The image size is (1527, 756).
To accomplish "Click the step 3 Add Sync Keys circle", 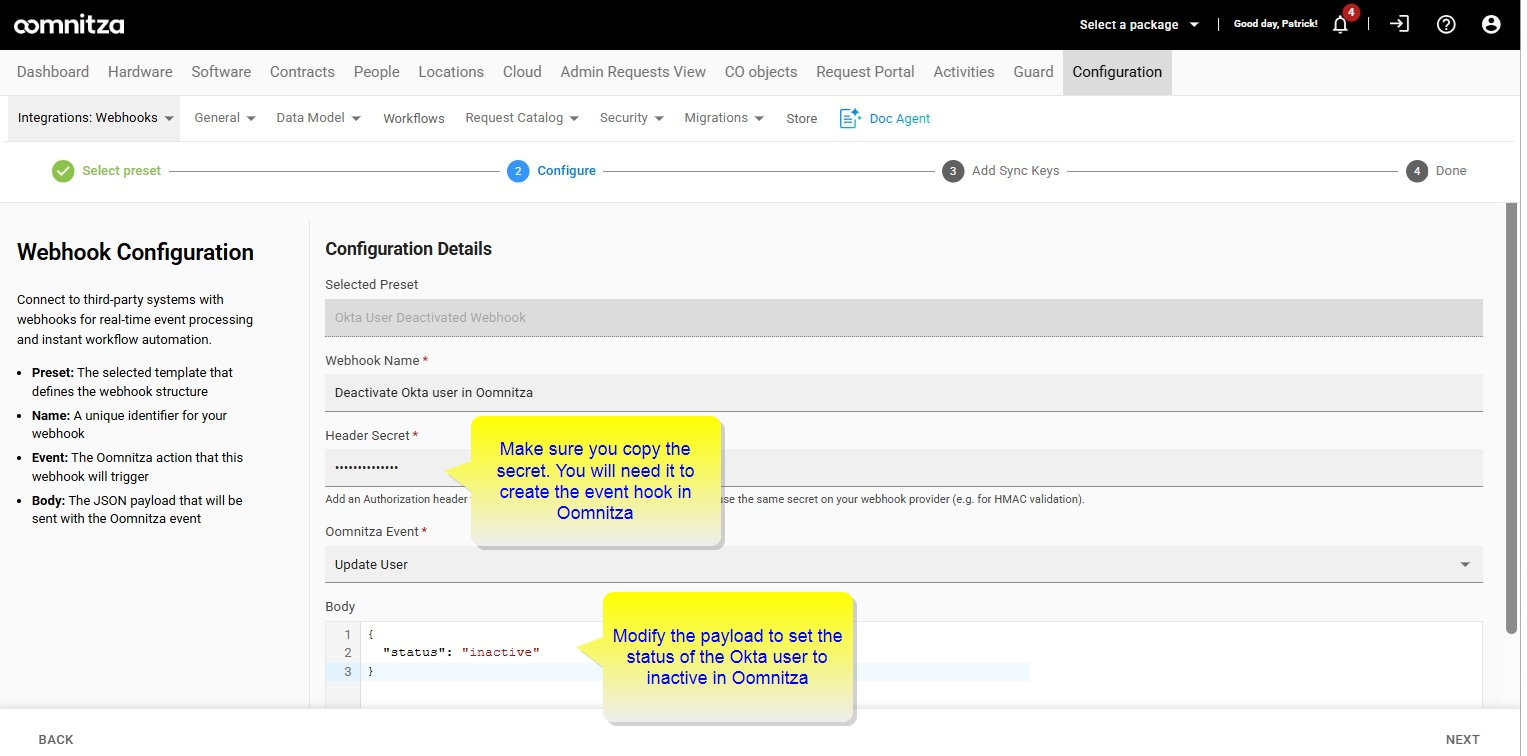I will (953, 171).
